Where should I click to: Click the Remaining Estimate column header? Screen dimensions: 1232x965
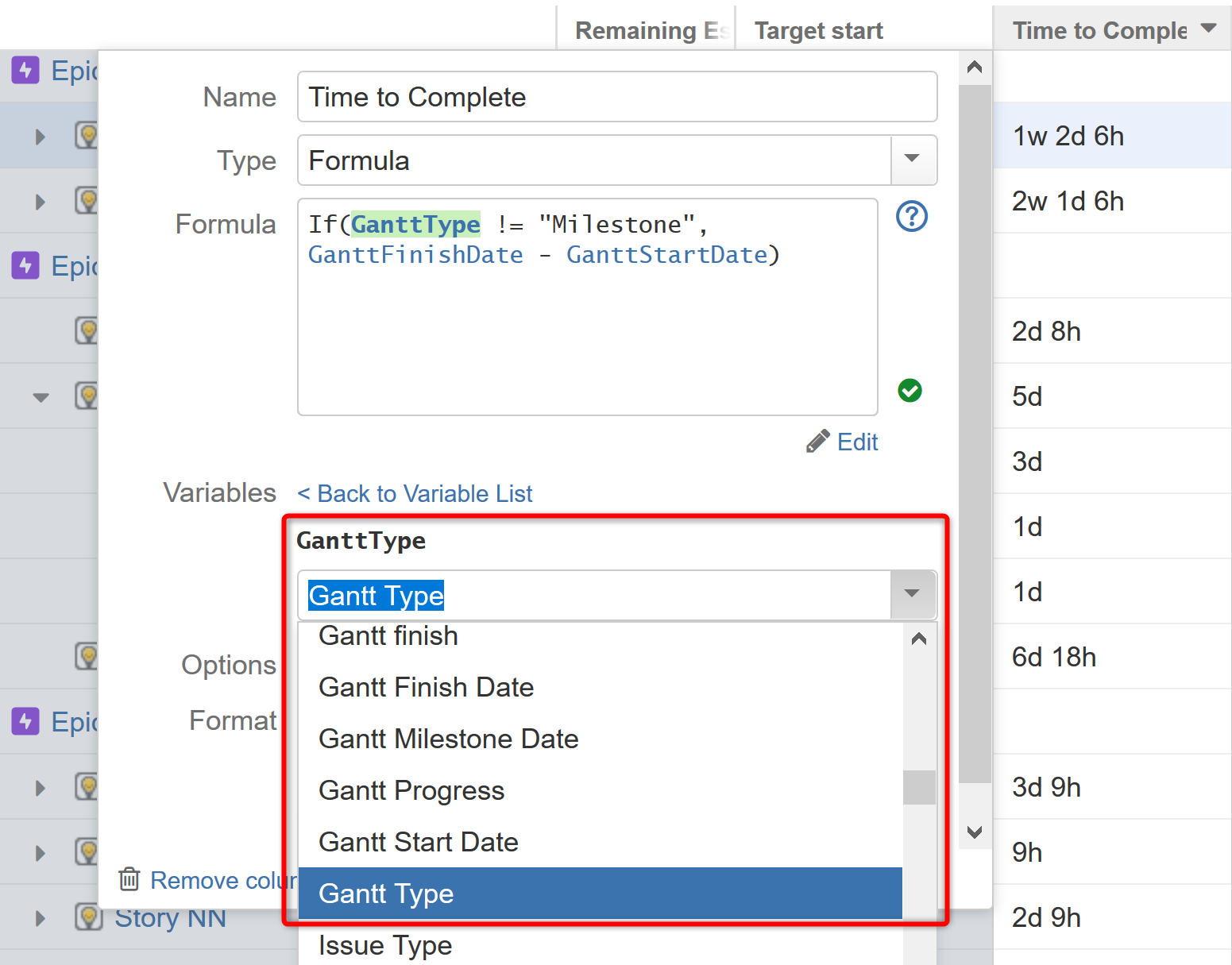[647, 30]
